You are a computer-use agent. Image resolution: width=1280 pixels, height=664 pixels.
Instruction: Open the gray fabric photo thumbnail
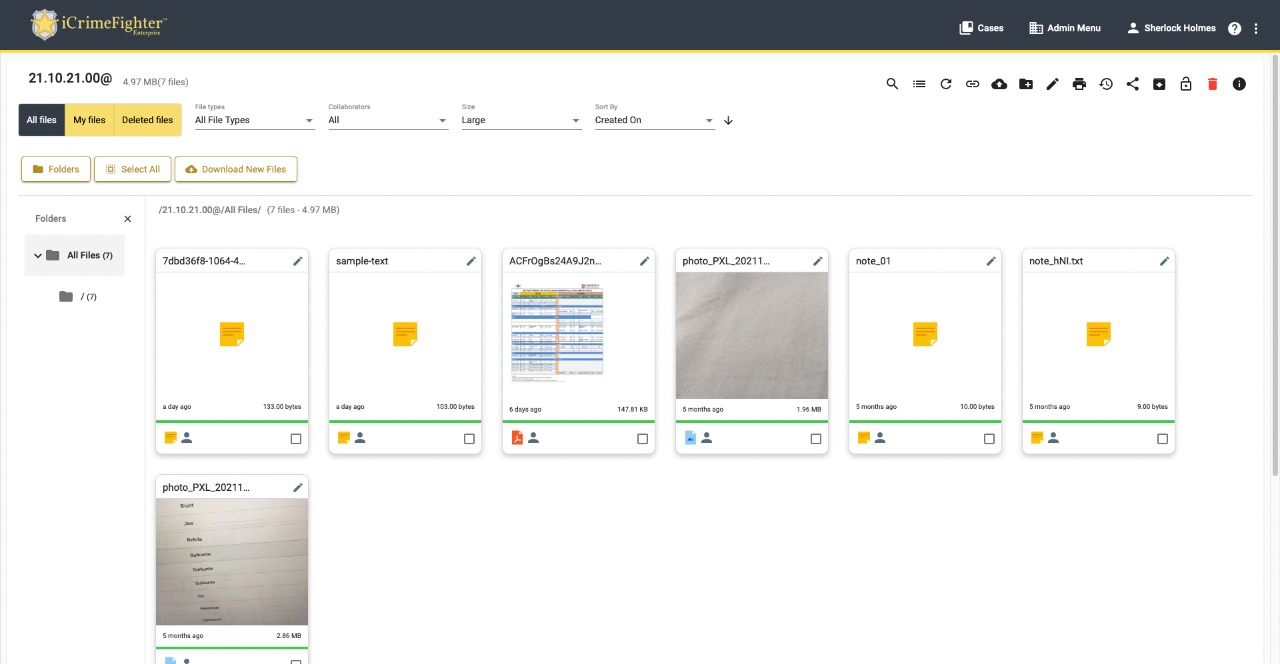[x=751, y=336]
